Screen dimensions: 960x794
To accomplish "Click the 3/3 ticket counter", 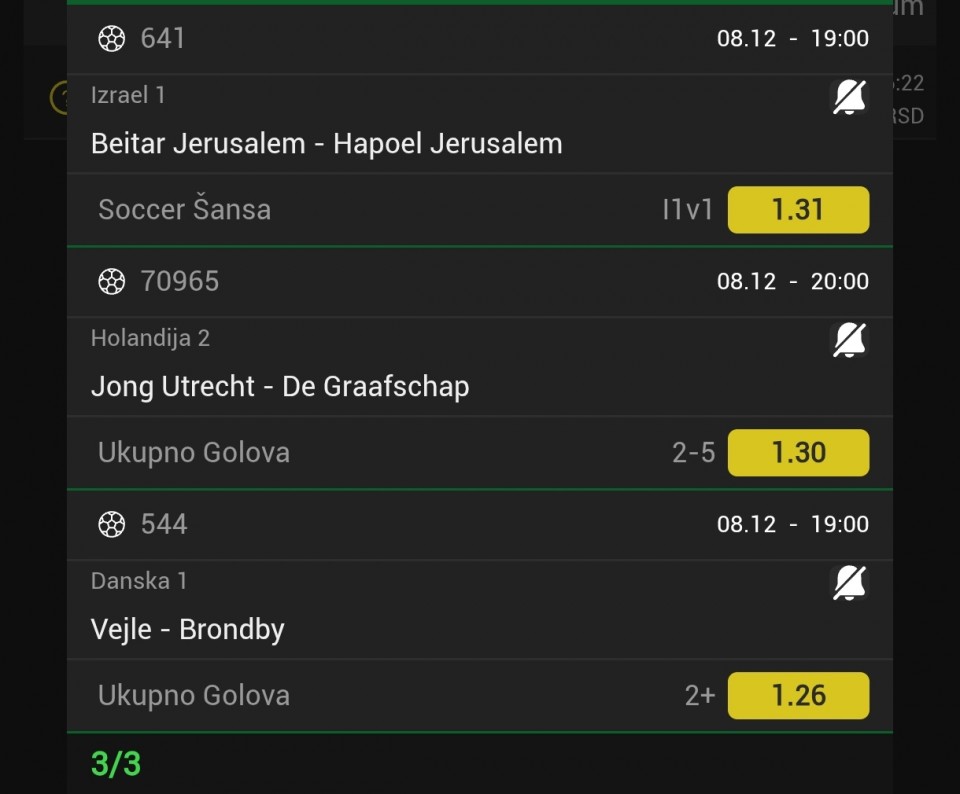I will click(116, 765).
